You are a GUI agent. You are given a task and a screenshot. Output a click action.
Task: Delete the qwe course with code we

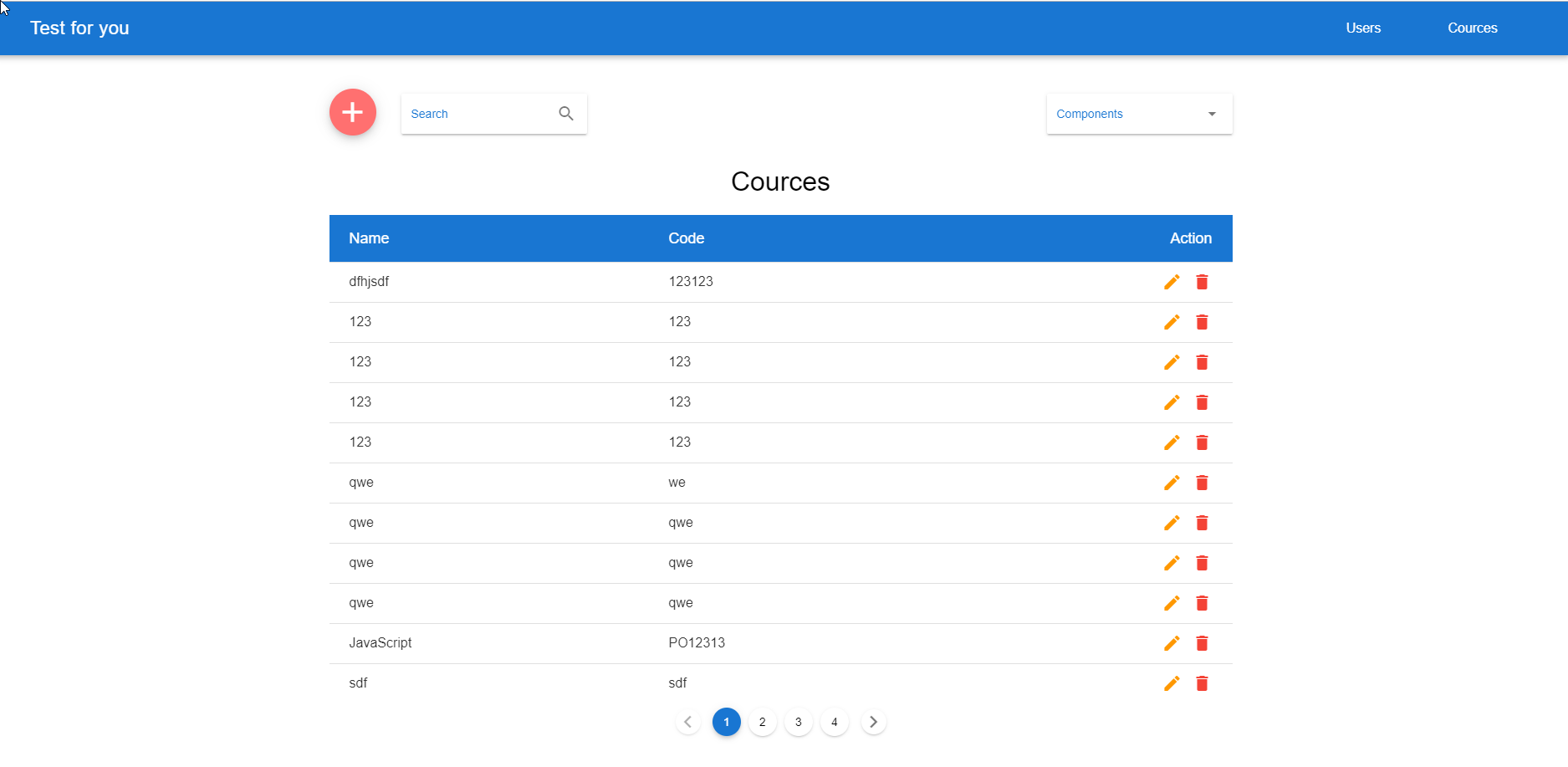point(1202,483)
